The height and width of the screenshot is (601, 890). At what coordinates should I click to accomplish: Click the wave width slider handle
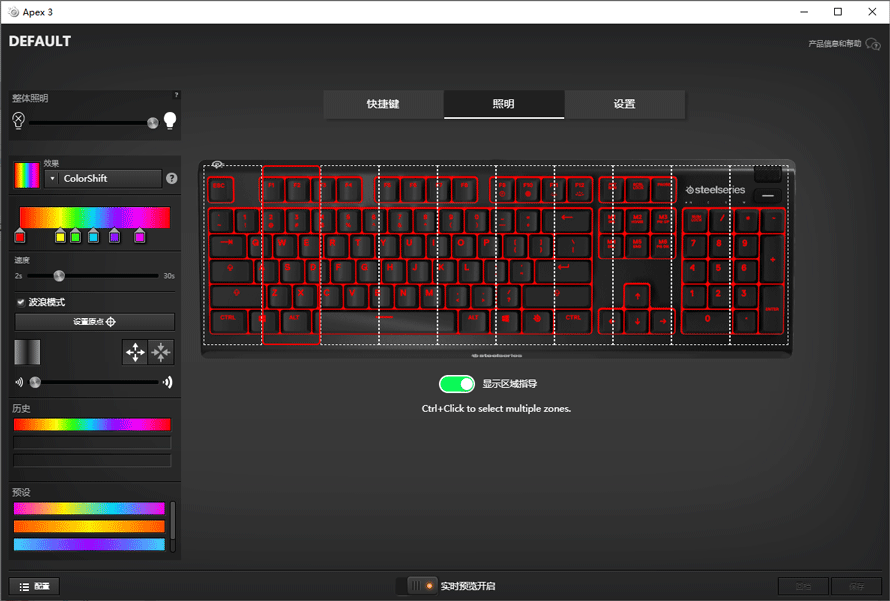35,382
